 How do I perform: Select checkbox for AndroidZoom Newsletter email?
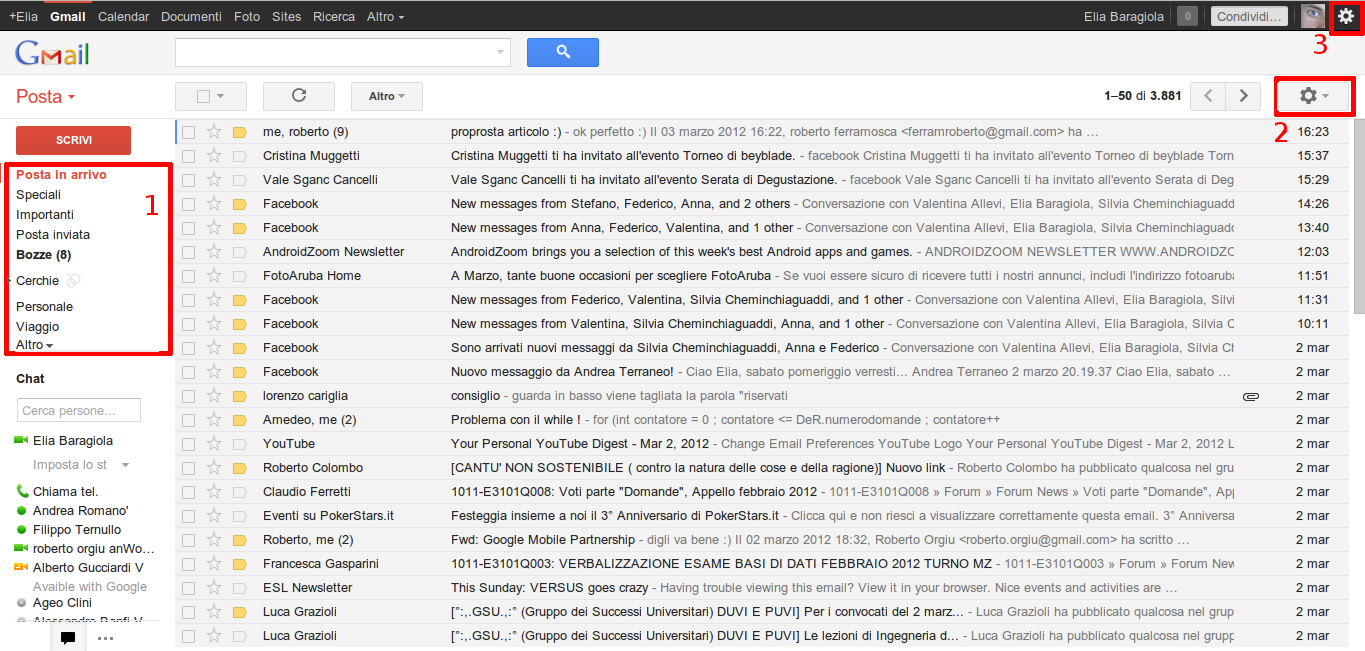(x=188, y=252)
